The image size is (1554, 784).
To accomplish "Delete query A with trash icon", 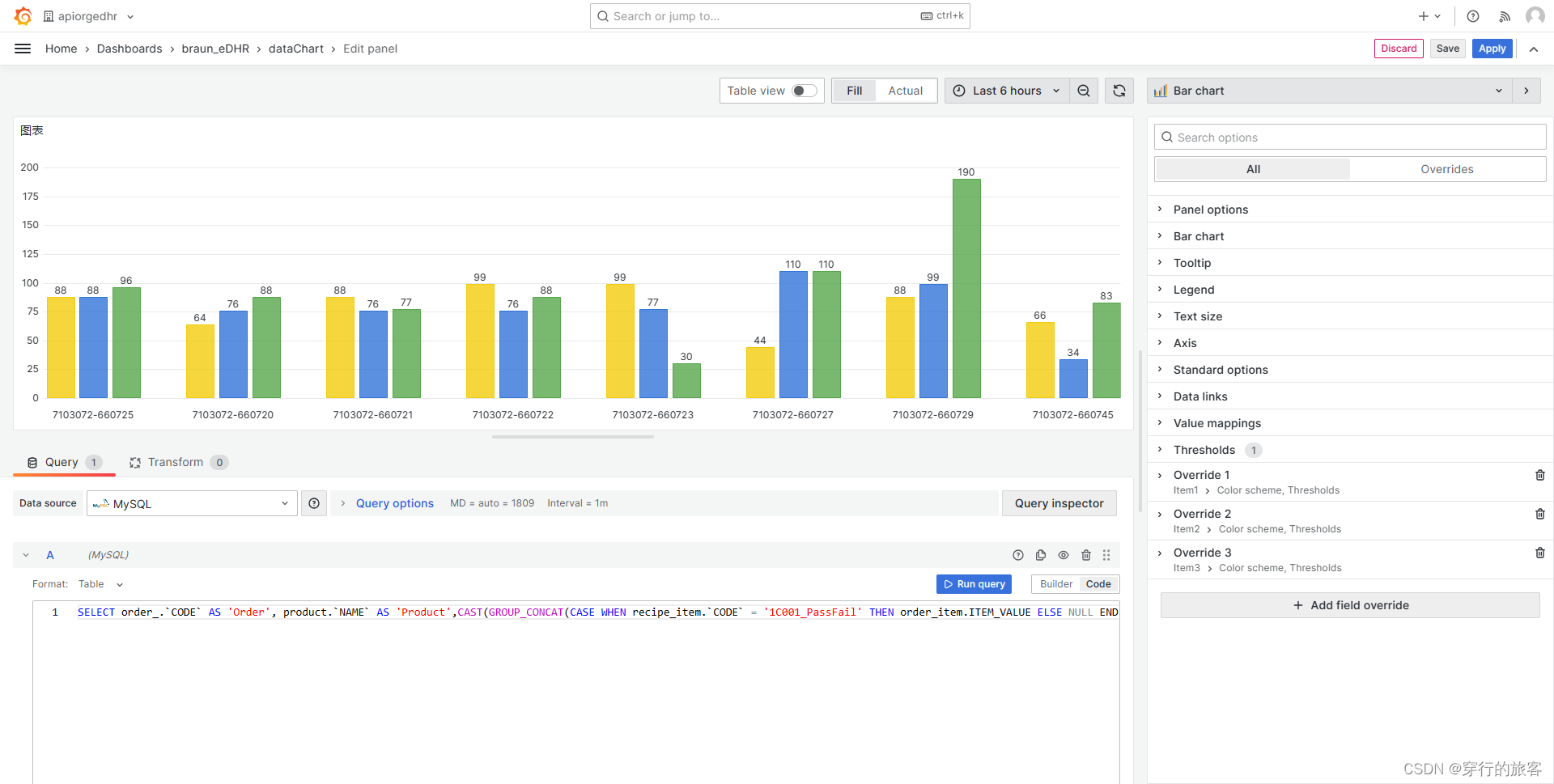I will [x=1086, y=555].
